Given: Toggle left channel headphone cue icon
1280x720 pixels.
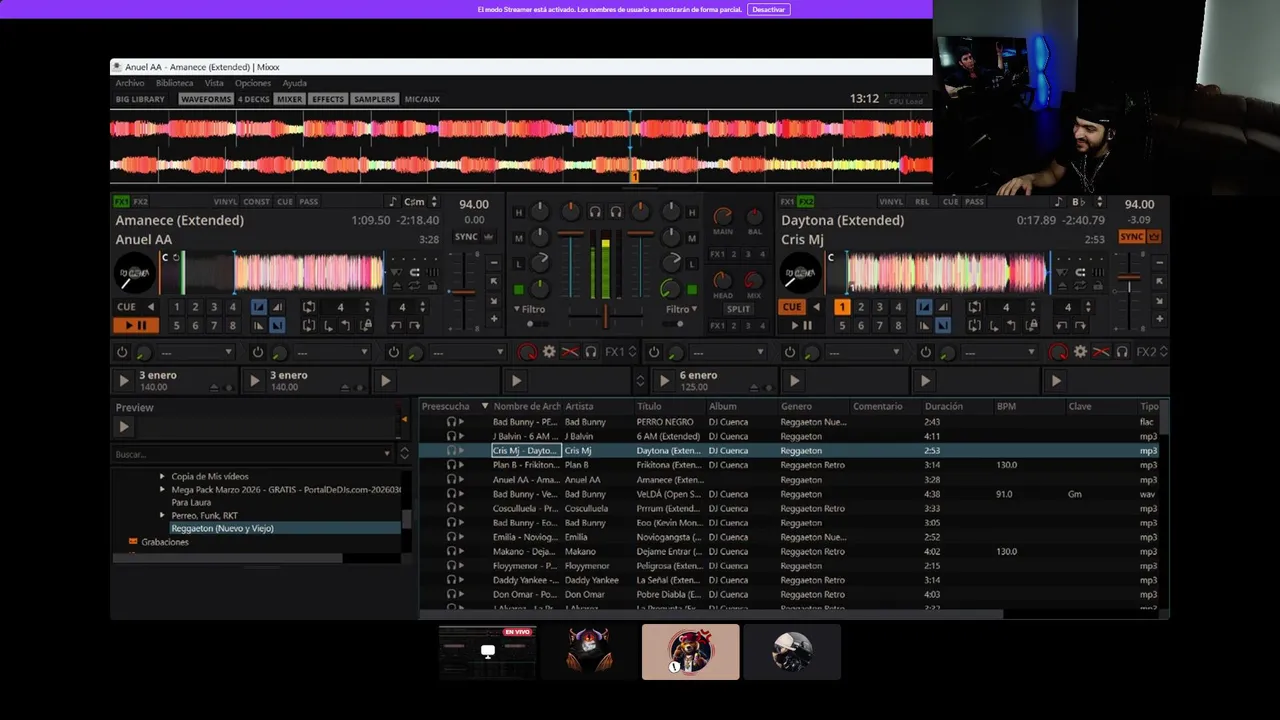Looking at the screenshot, I should click(595, 212).
